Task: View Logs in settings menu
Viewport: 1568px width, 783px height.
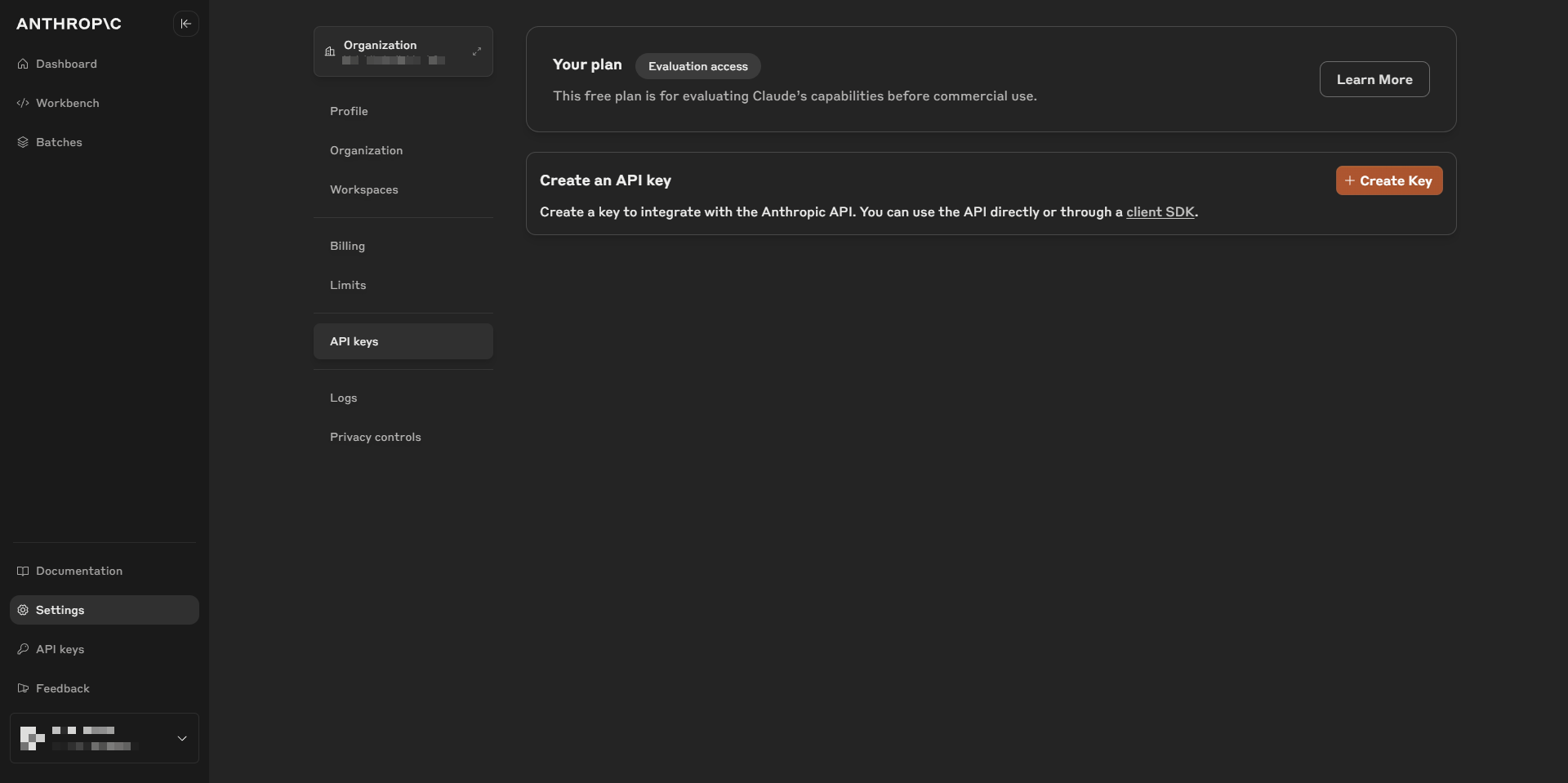Action: point(344,398)
